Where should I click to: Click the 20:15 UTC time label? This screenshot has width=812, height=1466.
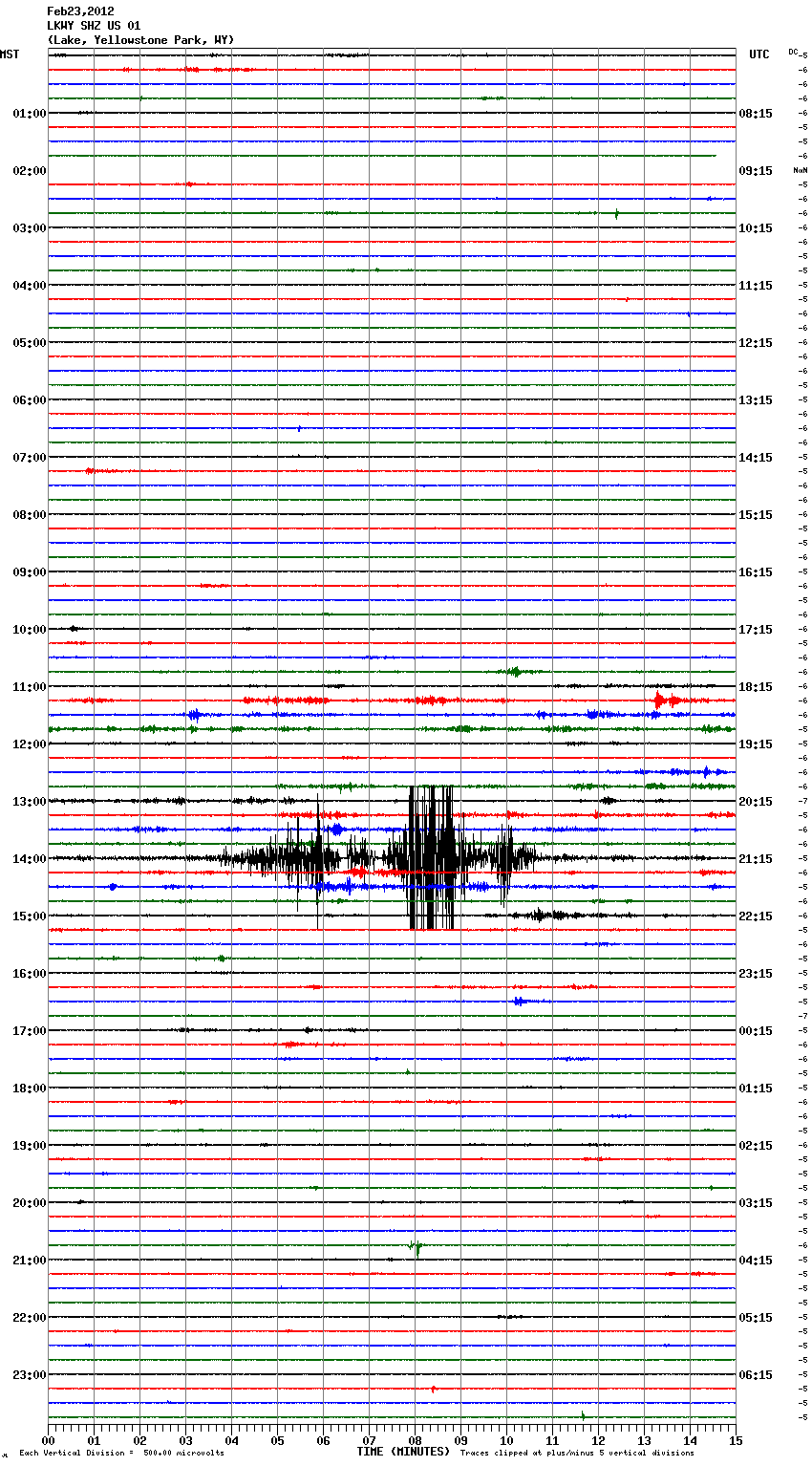756,802
